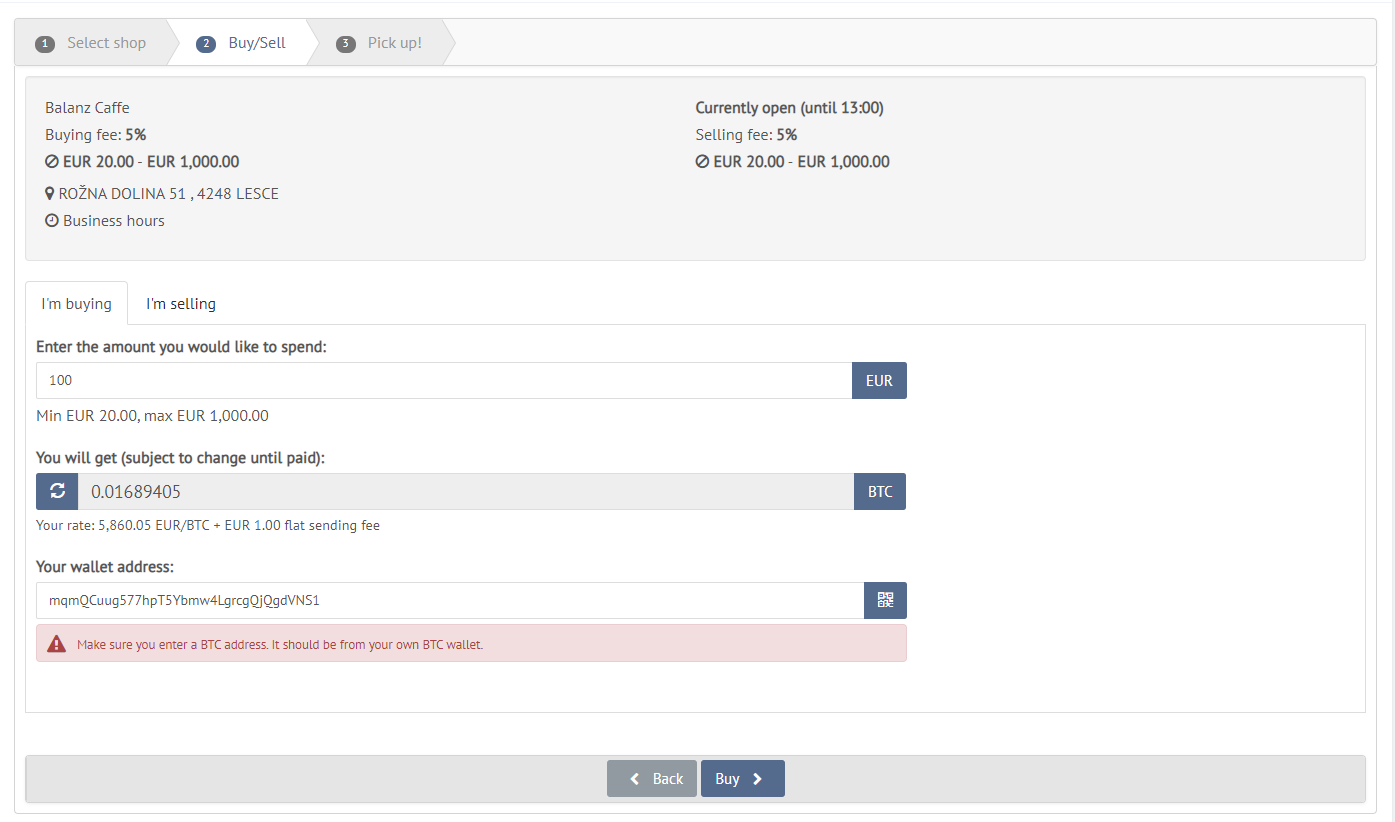
Task: Click the You will get BTC amount field
Action: click(x=466, y=491)
